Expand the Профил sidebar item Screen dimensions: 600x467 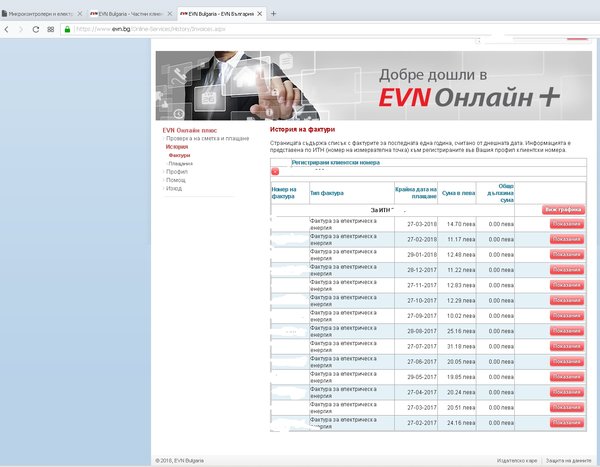[177, 172]
